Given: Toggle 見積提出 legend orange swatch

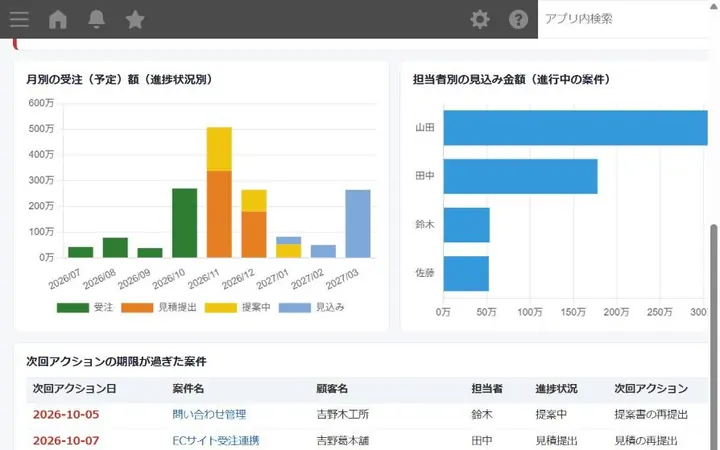Looking at the screenshot, I should coord(137,308).
